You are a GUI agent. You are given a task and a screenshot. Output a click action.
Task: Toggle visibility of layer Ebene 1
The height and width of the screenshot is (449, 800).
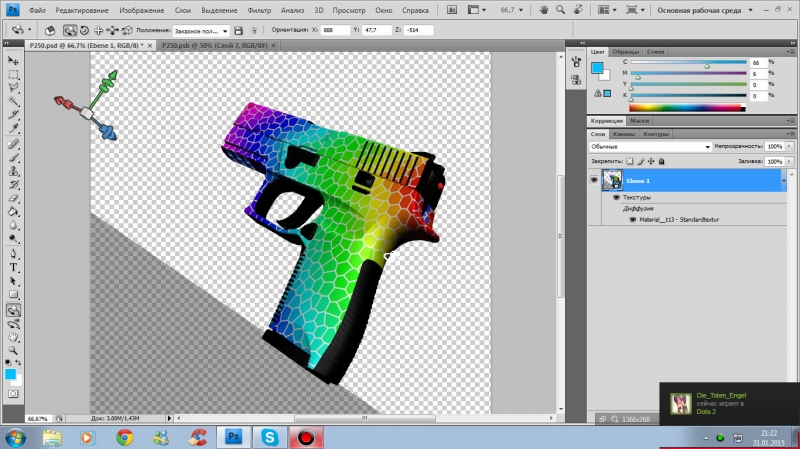tap(594, 180)
